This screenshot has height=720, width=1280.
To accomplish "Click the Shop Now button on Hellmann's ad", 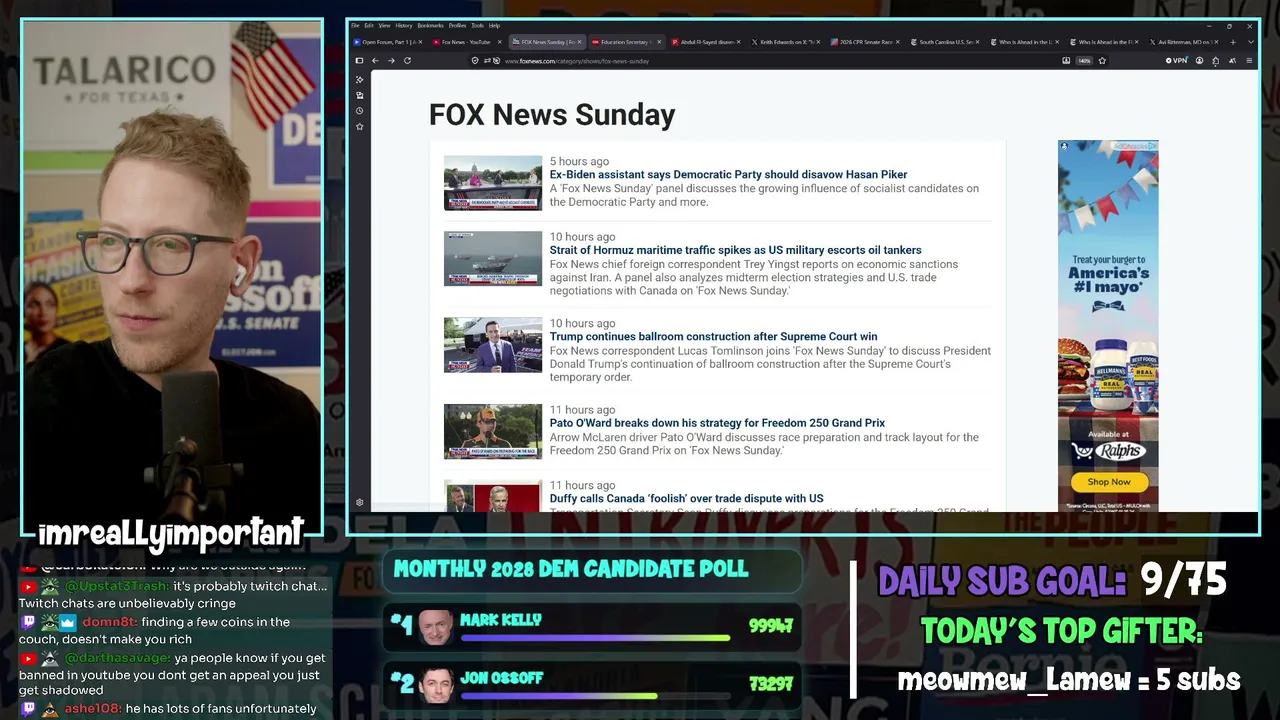I will click(x=1108, y=482).
